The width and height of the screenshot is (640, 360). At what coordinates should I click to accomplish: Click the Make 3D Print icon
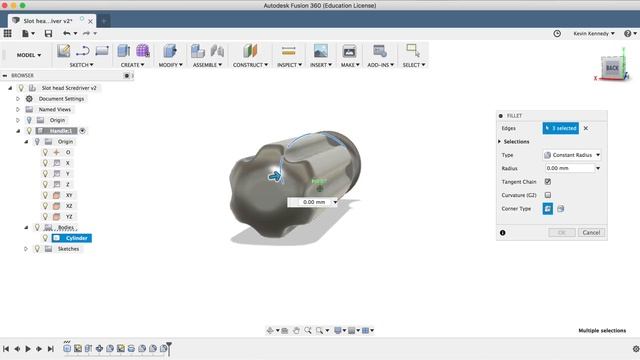(x=349, y=51)
